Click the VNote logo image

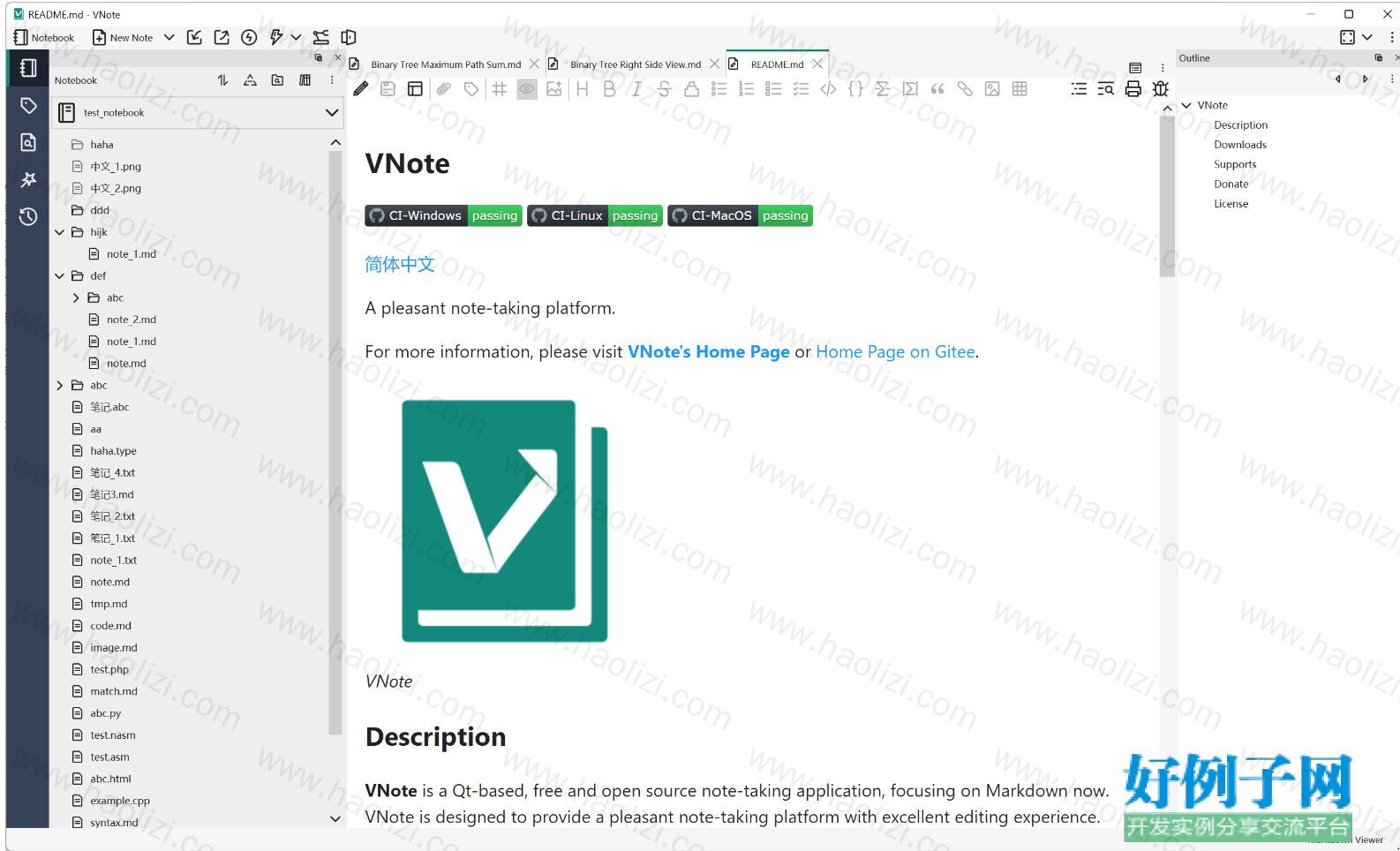[505, 521]
